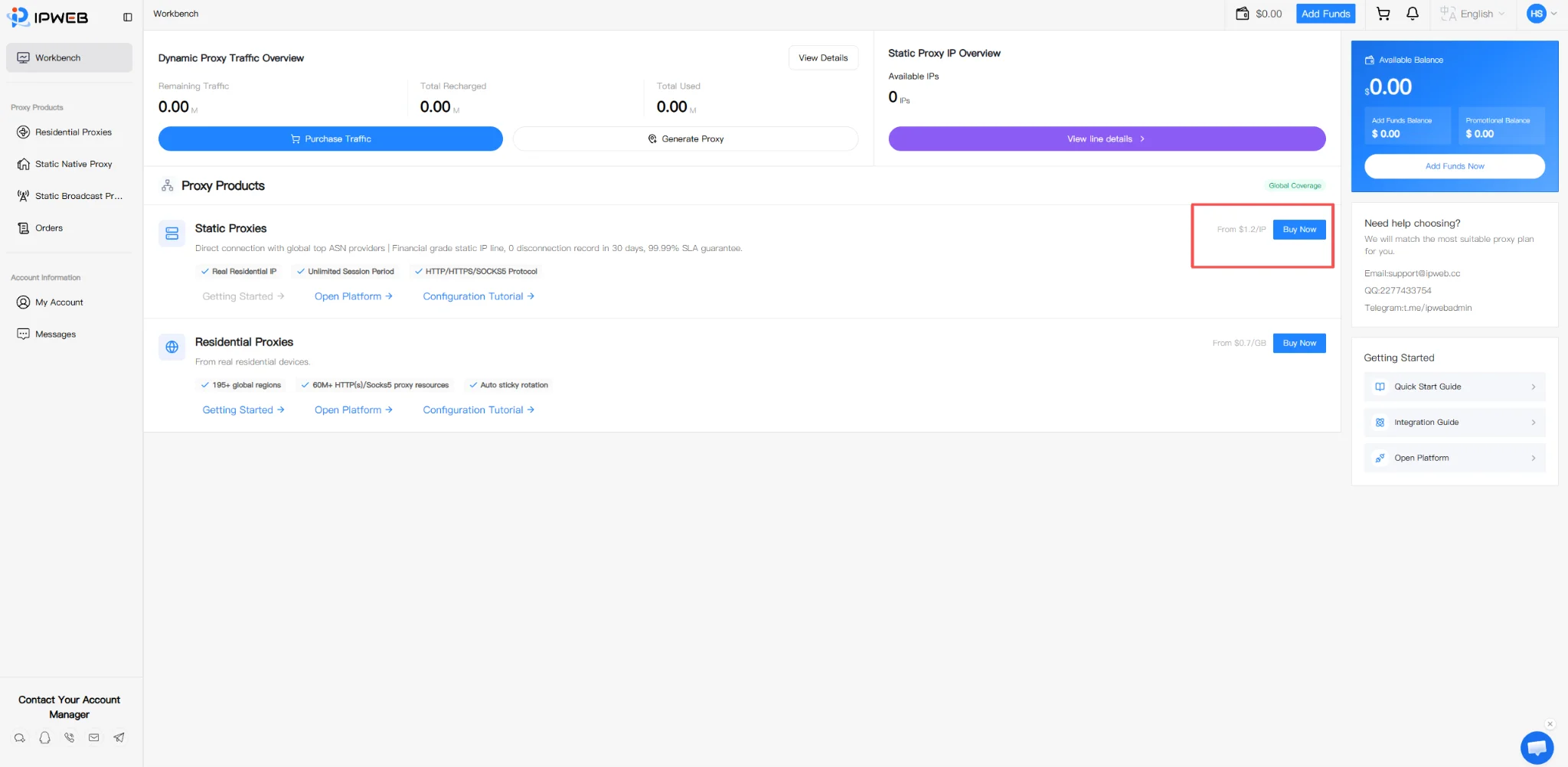Click the Global Coverage tag

pyautogui.click(x=1295, y=185)
